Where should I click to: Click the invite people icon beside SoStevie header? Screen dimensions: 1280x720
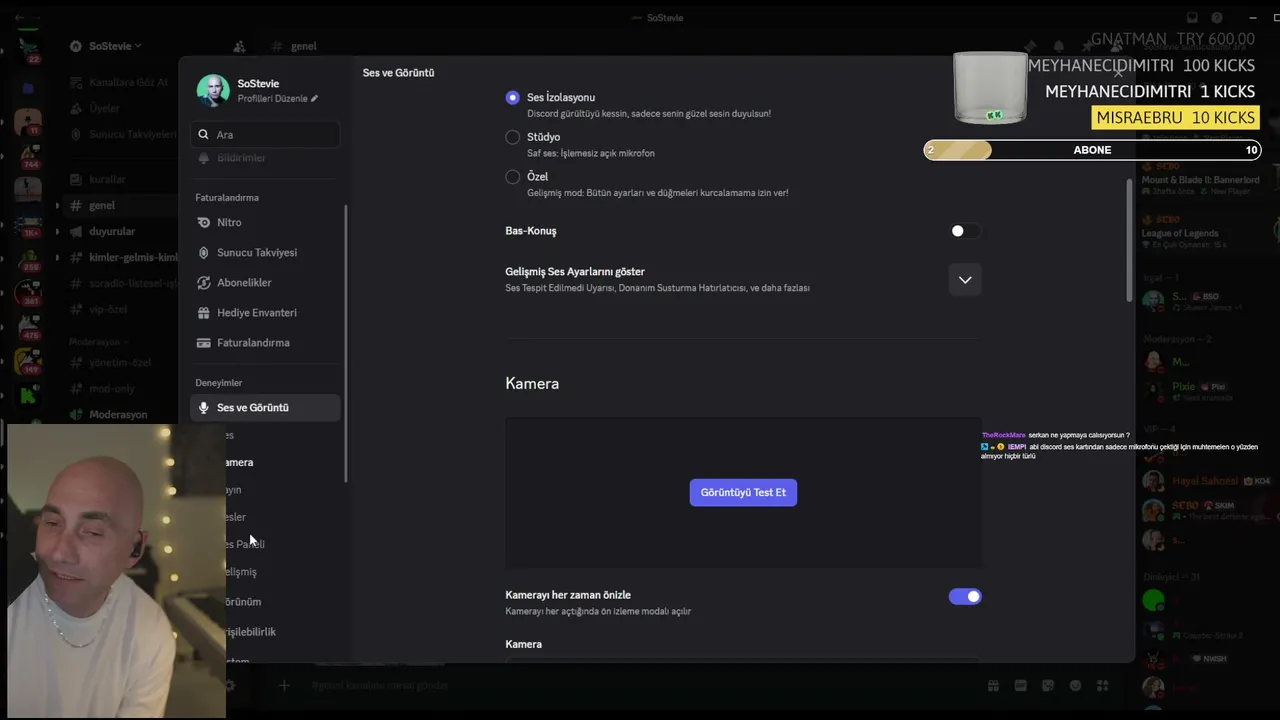(x=239, y=46)
